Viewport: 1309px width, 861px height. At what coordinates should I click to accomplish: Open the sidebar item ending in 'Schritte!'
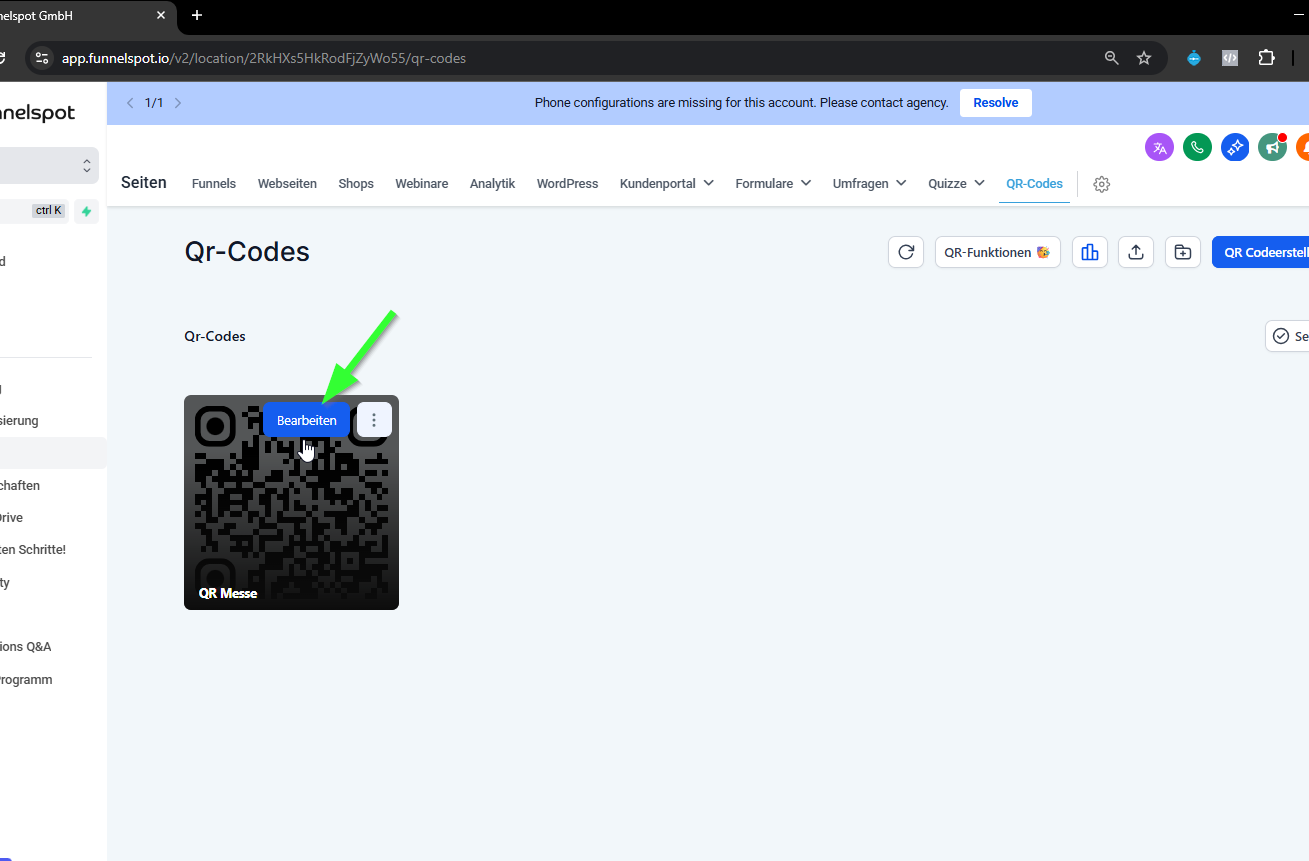click(x=33, y=550)
